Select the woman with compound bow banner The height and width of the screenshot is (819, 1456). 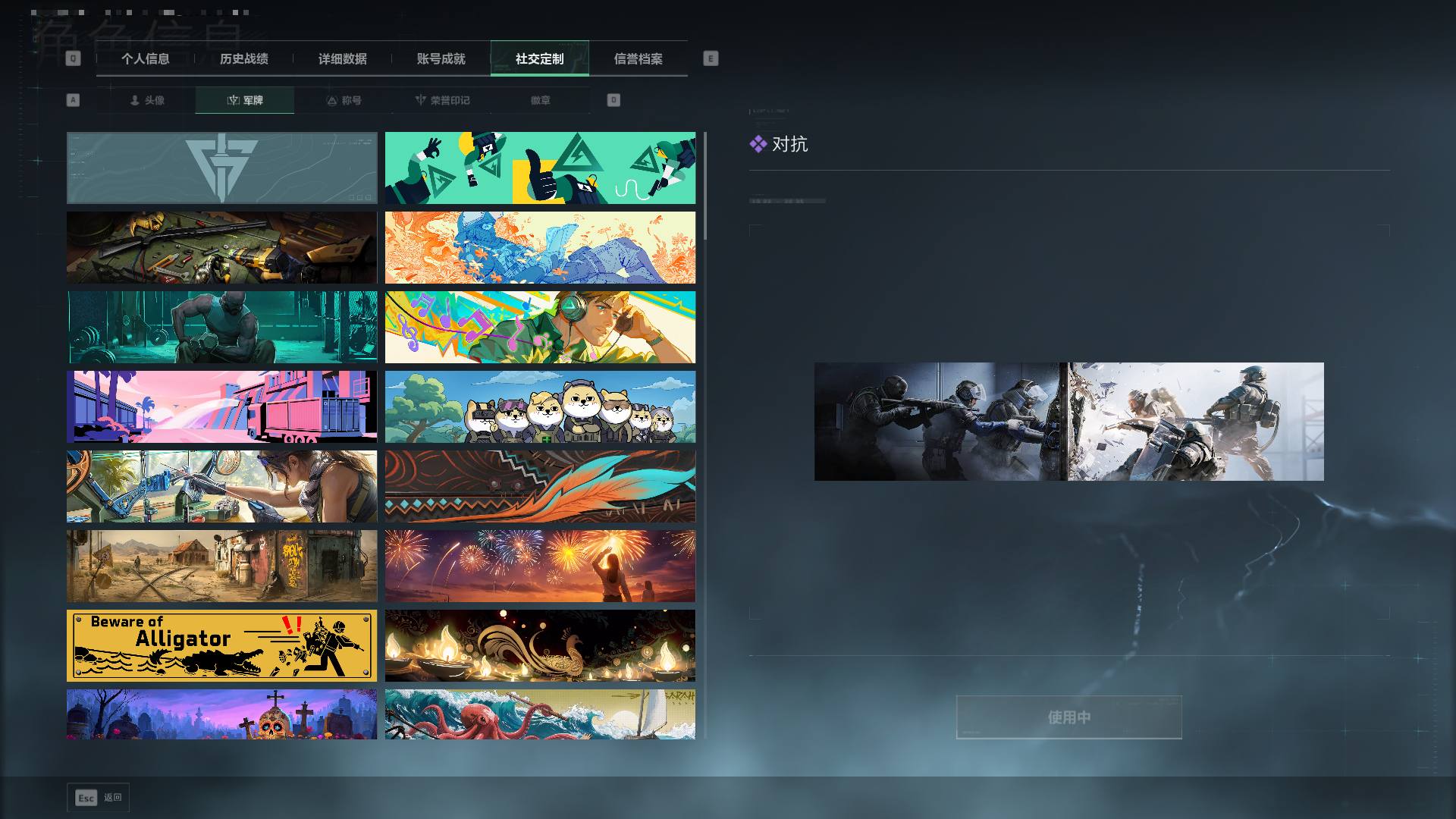(221, 487)
